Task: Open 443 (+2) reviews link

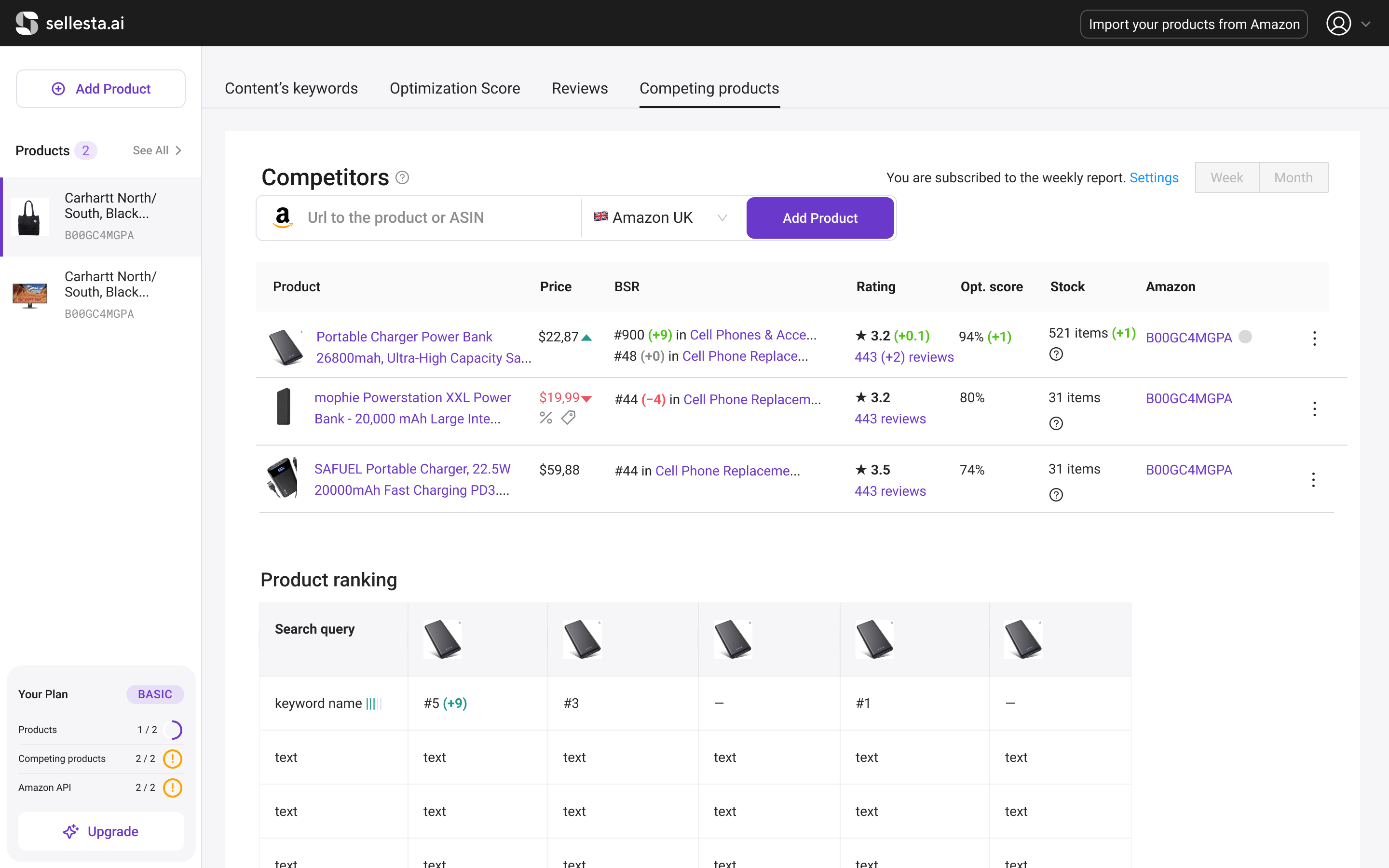Action: pos(904,357)
